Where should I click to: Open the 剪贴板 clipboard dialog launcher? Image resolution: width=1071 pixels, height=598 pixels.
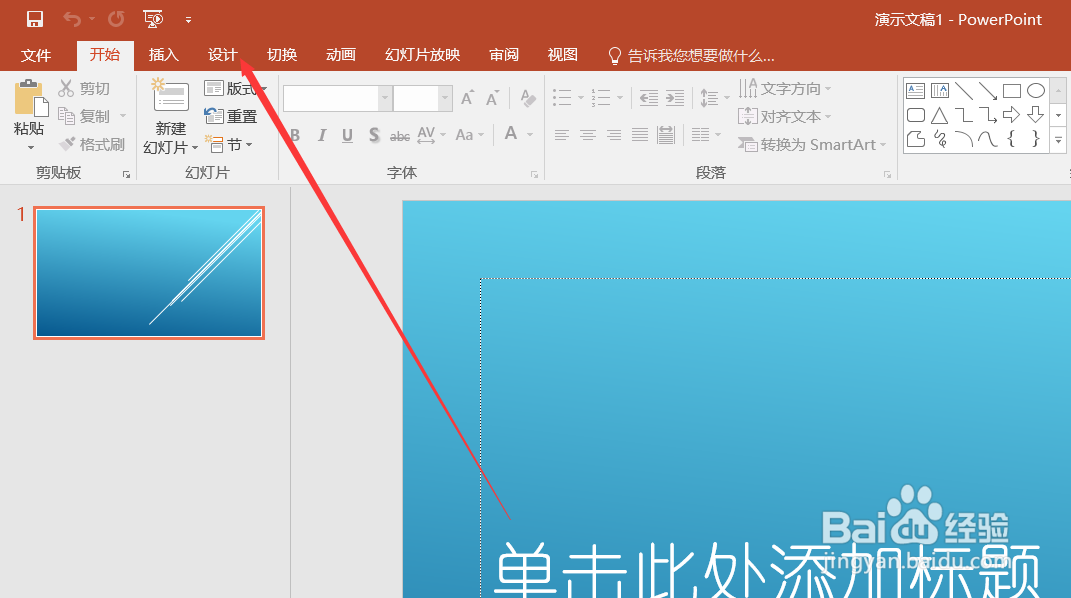tap(126, 175)
